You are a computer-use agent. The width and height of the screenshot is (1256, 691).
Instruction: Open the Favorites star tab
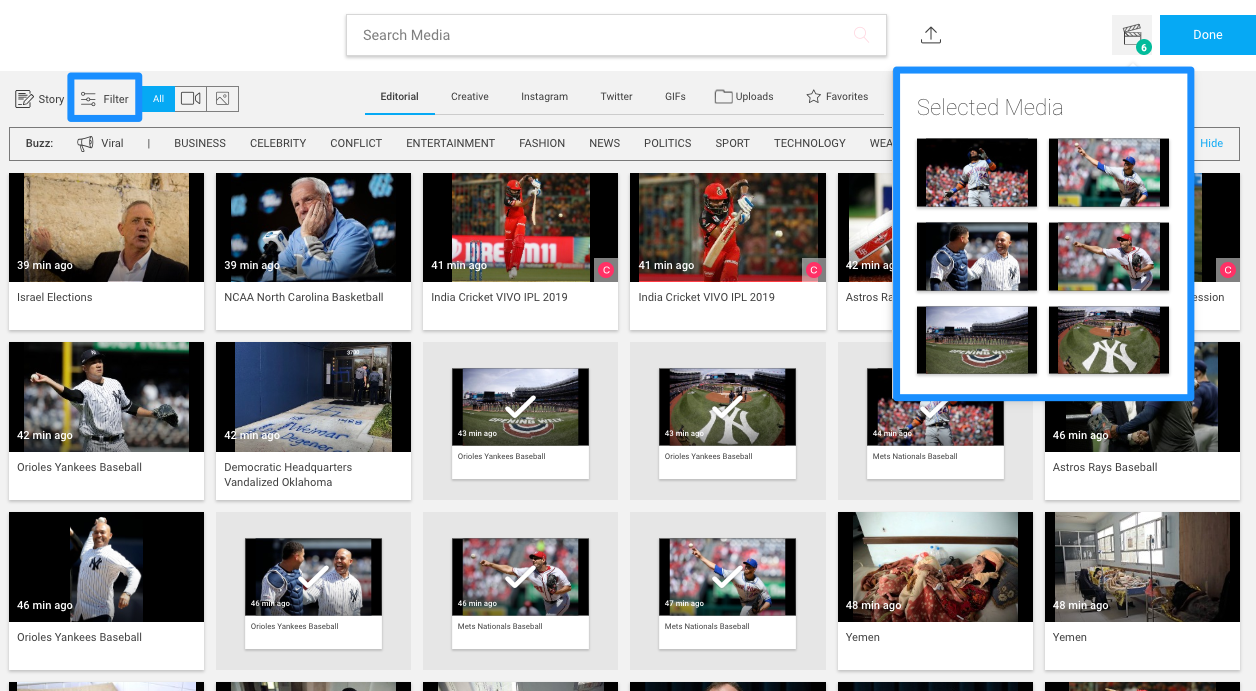pos(837,97)
